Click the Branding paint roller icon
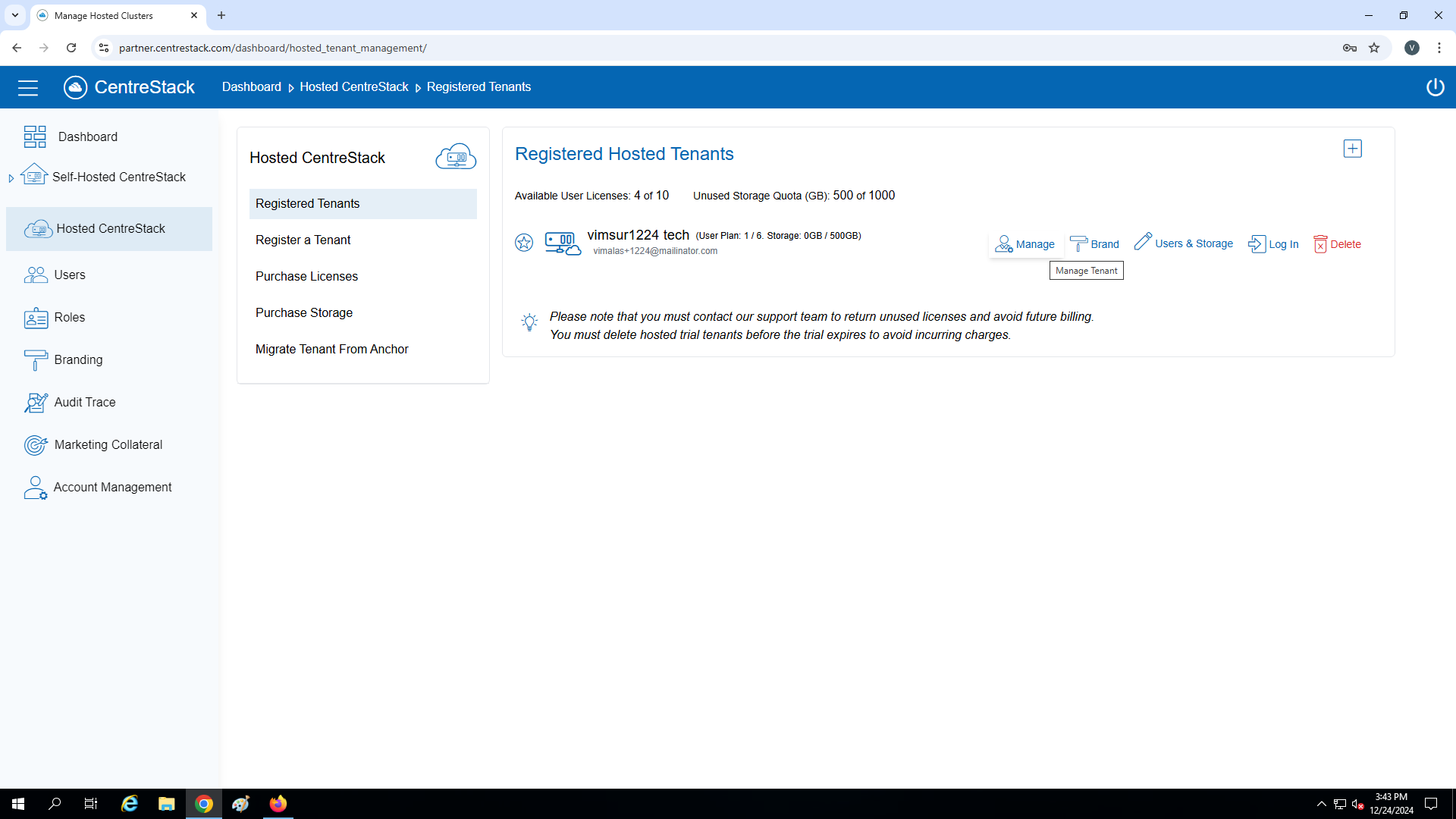 36,360
